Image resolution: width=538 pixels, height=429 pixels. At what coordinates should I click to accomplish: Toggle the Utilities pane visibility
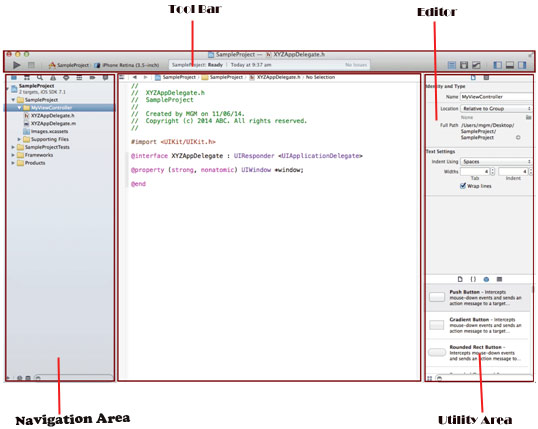(x=522, y=65)
